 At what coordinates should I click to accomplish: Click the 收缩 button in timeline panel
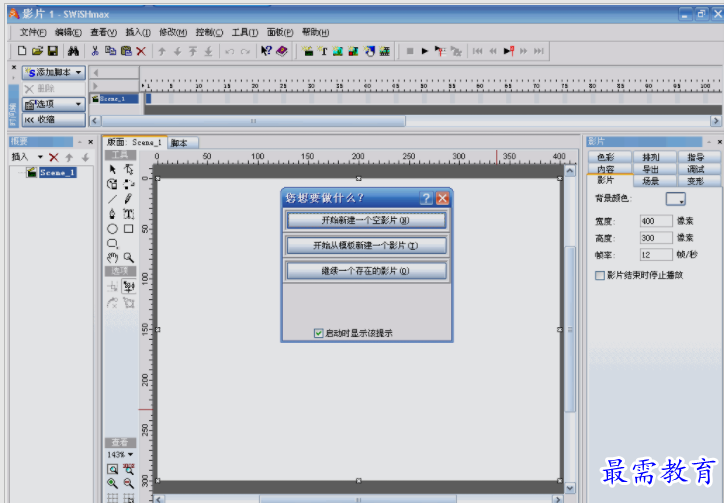[x=54, y=120]
